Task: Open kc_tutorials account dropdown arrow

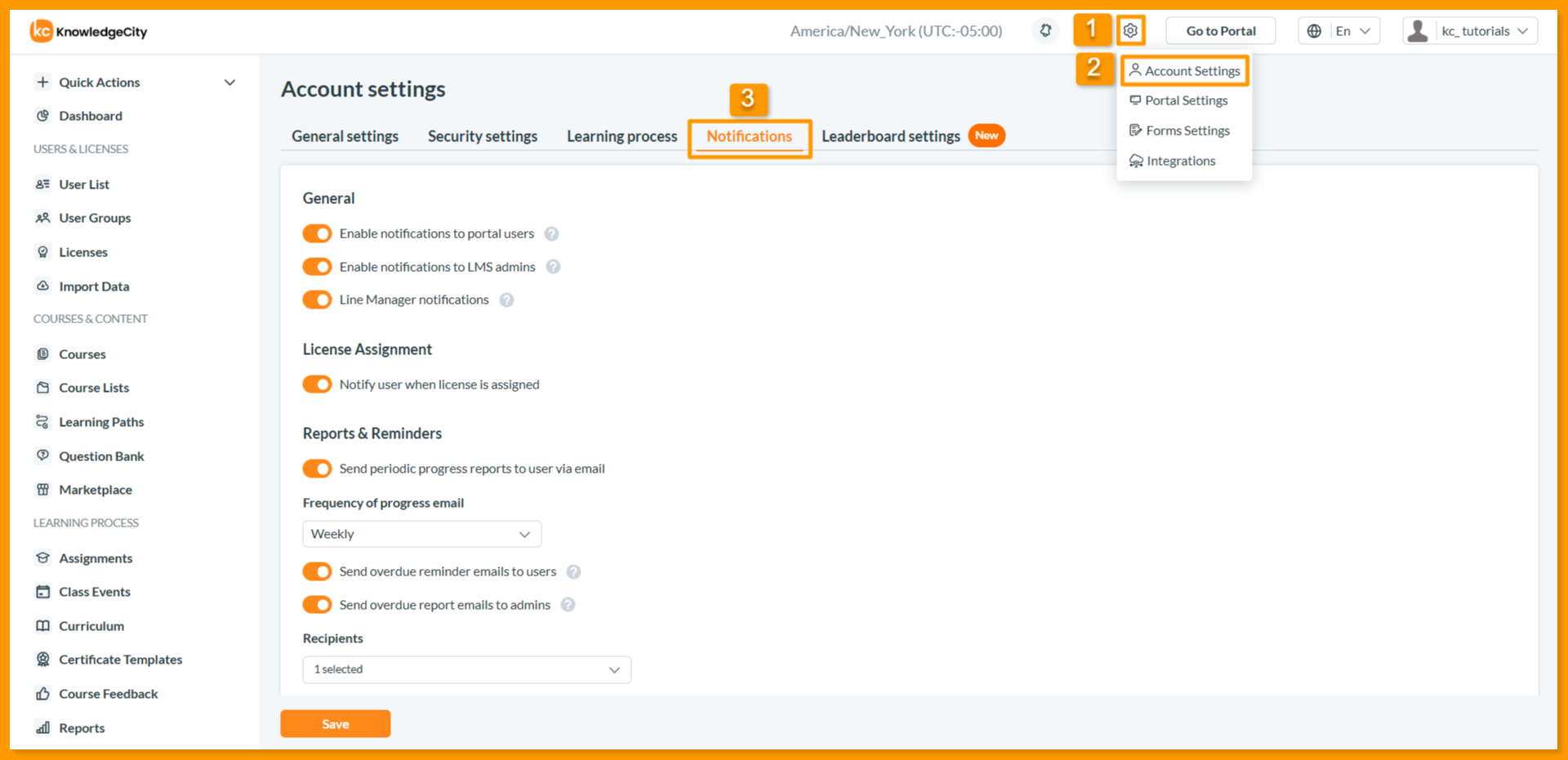Action: point(1523,31)
